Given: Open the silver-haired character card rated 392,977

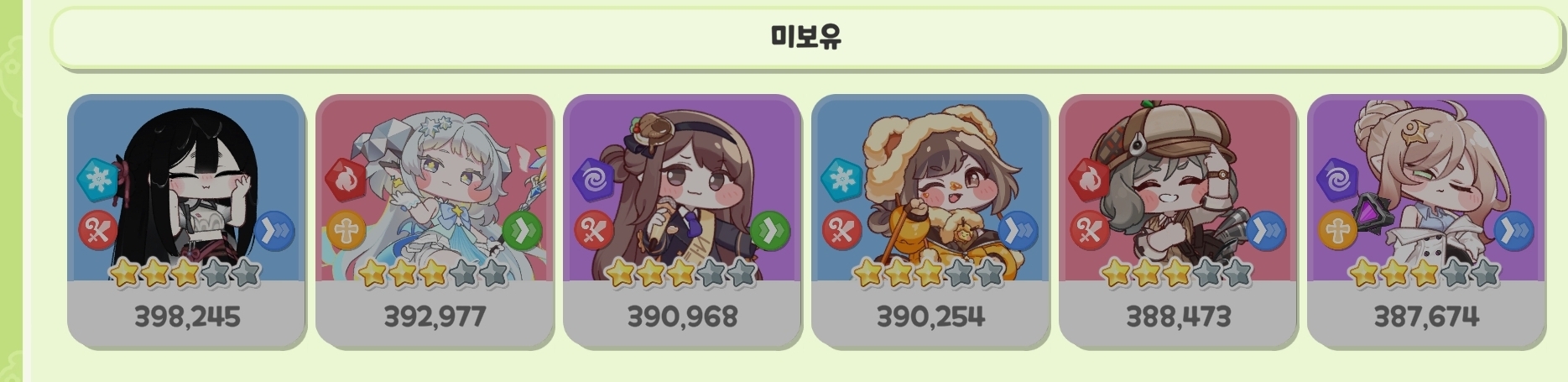Looking at the screenshot, I should click(435, 221).
